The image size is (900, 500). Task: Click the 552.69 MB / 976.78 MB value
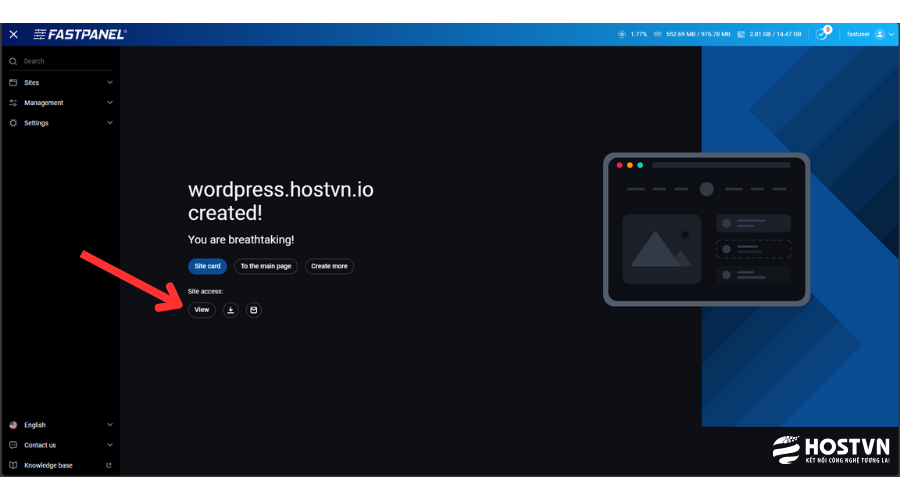pyautogui.click(x=698, y=34)
